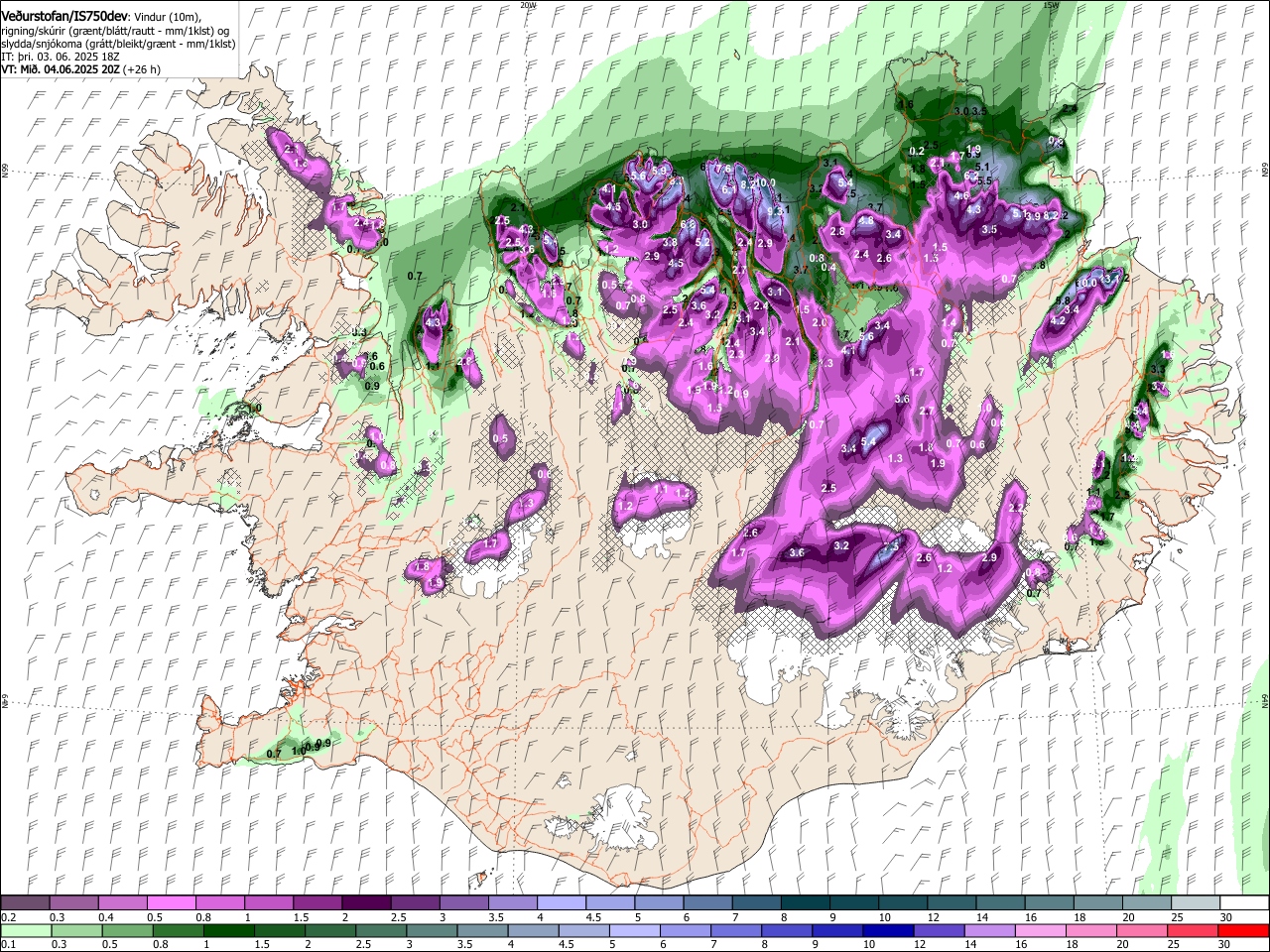Image resolution: width=1270 pixels, height=952 pixels.
Task: Click the snow scale swatch between 0.2 and 0.3
Action: pyautogui.click(x=25, y=903)
